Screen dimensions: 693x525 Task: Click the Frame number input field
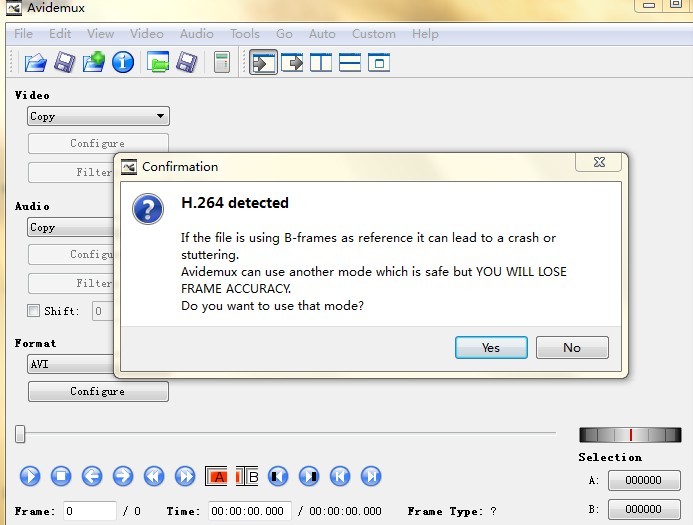click(90, 511)
